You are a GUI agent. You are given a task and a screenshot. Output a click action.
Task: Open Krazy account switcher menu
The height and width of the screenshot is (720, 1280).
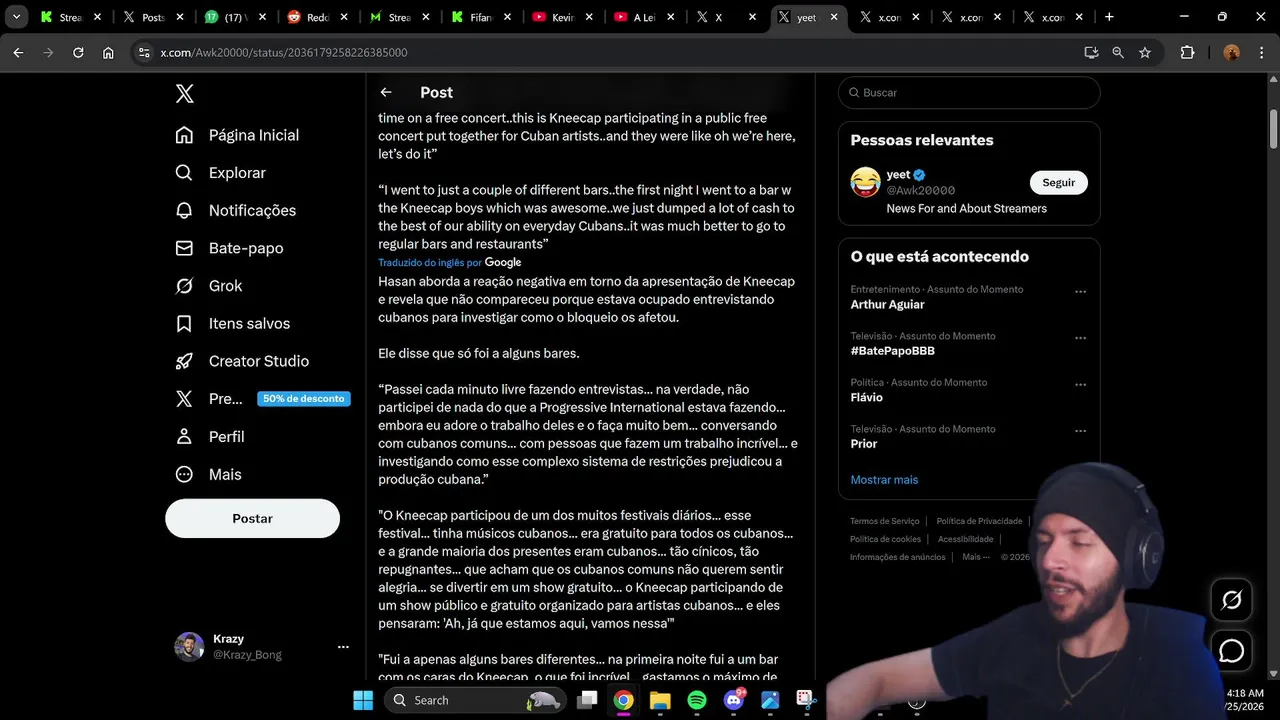(x=343, y=647)
